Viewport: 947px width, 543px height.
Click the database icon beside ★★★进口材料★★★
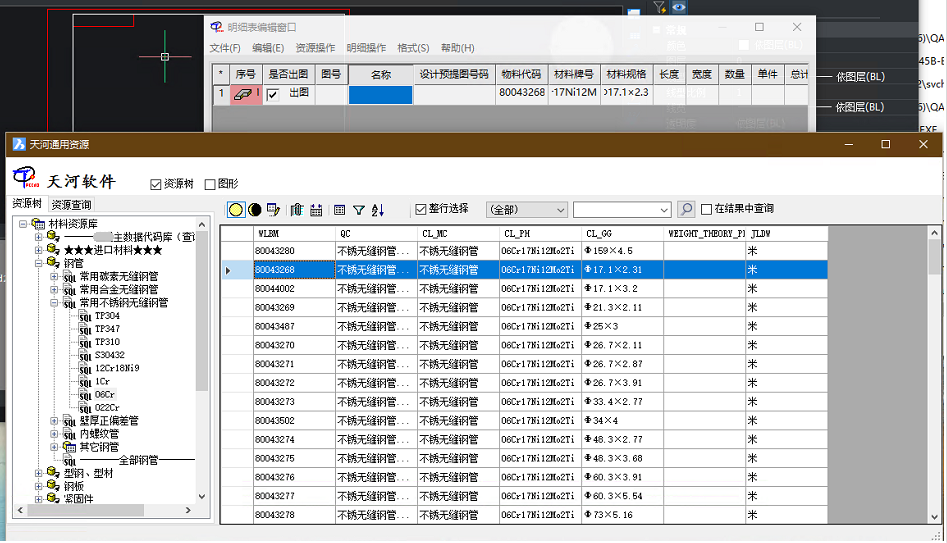54,249
